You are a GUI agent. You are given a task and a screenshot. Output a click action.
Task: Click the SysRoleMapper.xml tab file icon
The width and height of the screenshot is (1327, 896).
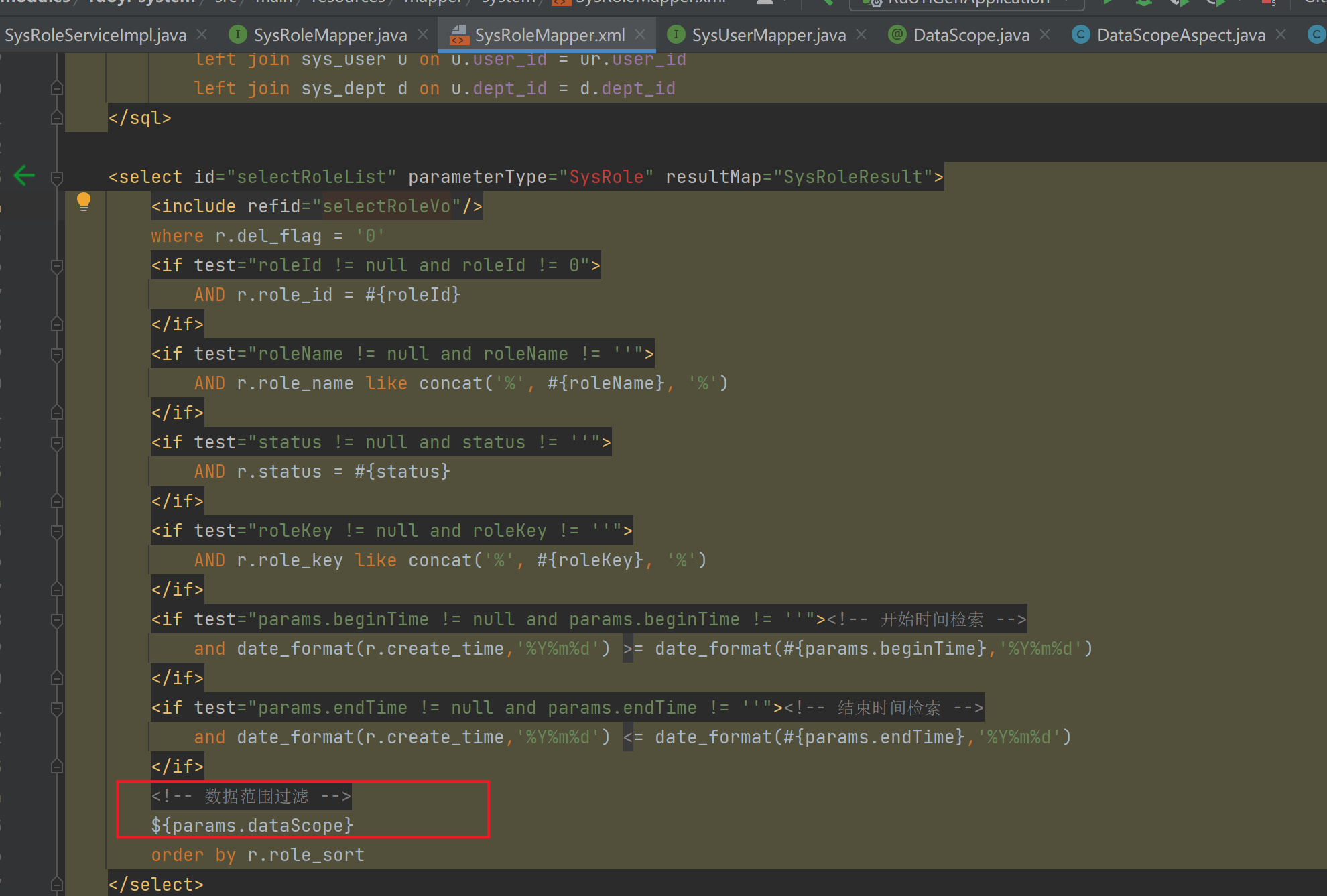tap(459, 35)
